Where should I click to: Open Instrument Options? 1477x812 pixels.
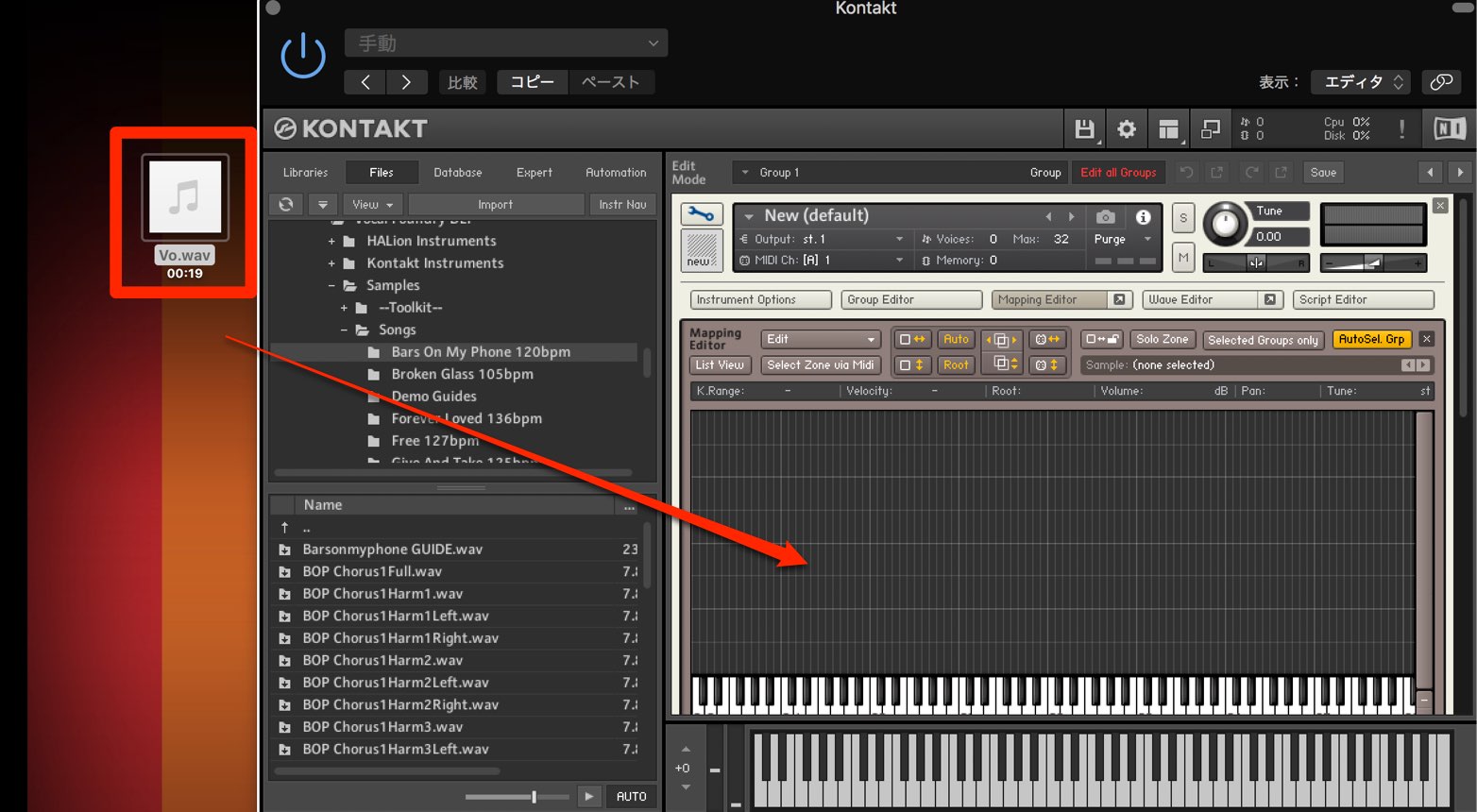(x=760, y=299)
